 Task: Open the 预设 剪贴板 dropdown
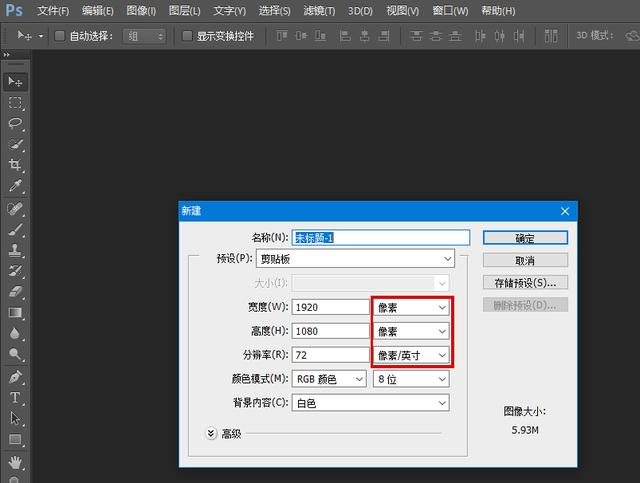pyautogui.click(x=355, y=259)
